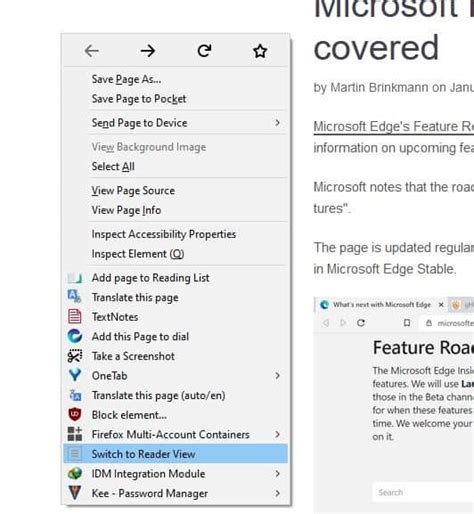The height and width of the screenshot is (514, 474).
Task: Reload the page with the refresh icon
Action: pos(204,51)
